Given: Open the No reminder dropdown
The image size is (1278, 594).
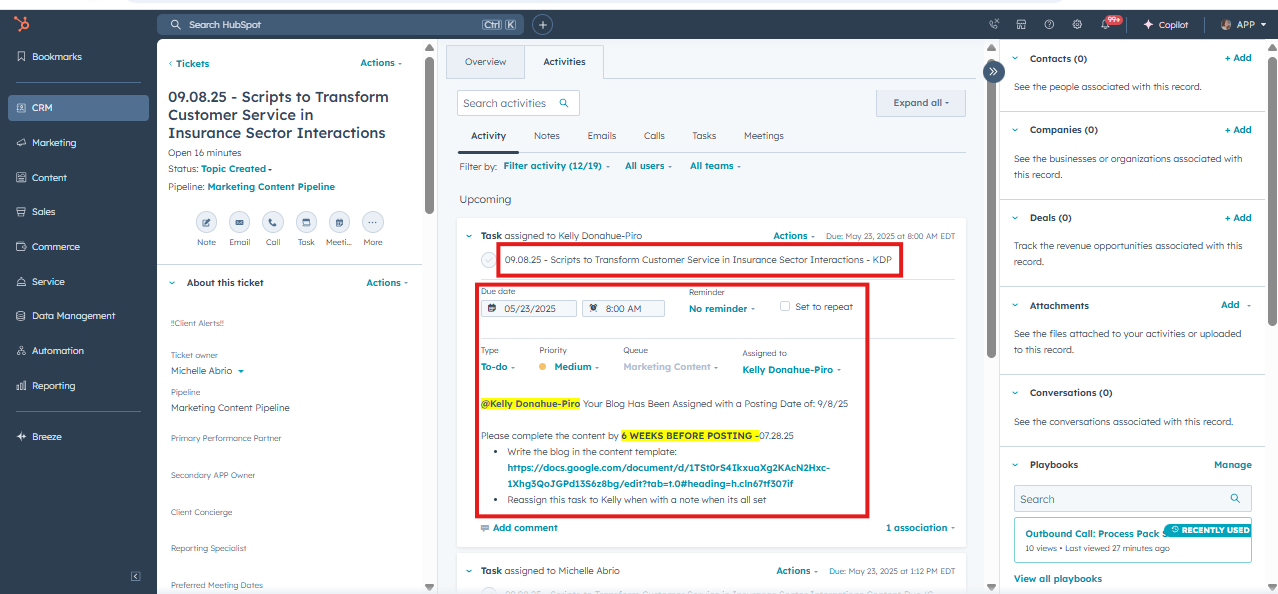Looking at the screenshot, I should click(723, 309).
